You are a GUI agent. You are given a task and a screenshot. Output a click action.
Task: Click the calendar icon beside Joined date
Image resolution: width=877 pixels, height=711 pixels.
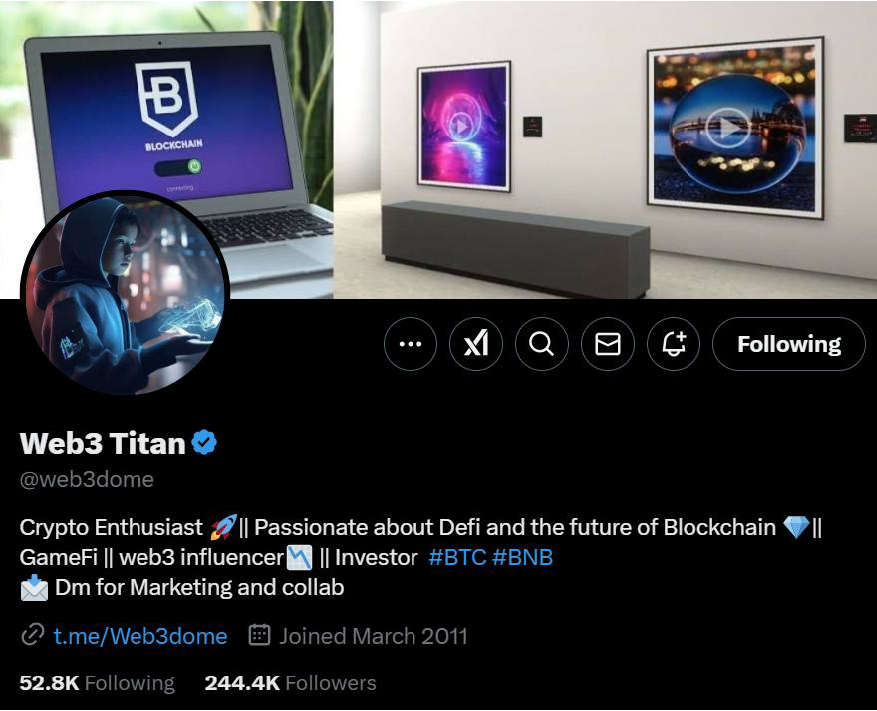pyautogui.click(x=259, y=635)
